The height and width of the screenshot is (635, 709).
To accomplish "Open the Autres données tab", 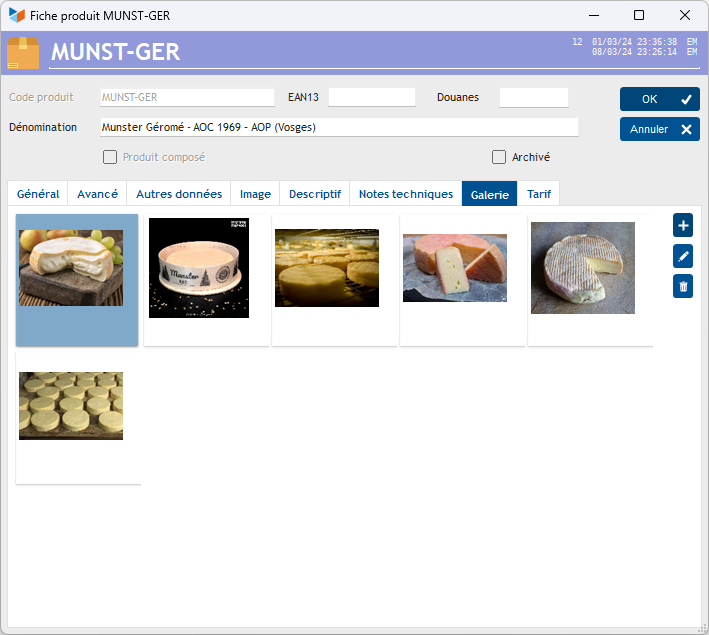I will click(x=179, y=194).
